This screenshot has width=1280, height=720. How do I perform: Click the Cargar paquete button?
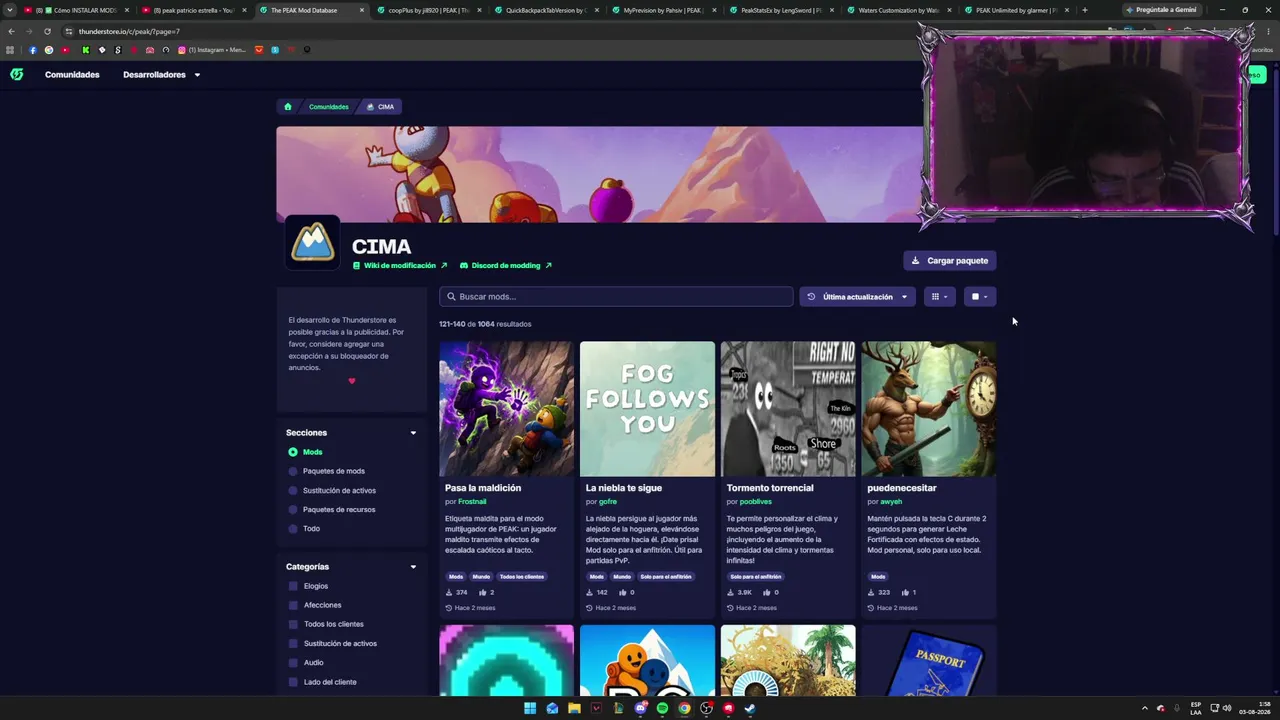950,261
